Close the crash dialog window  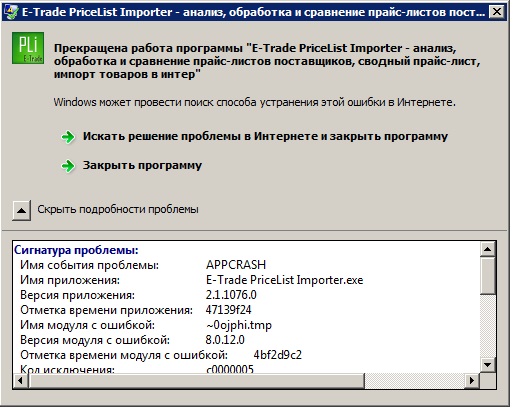pyautogui.click(x=496, y=12)
